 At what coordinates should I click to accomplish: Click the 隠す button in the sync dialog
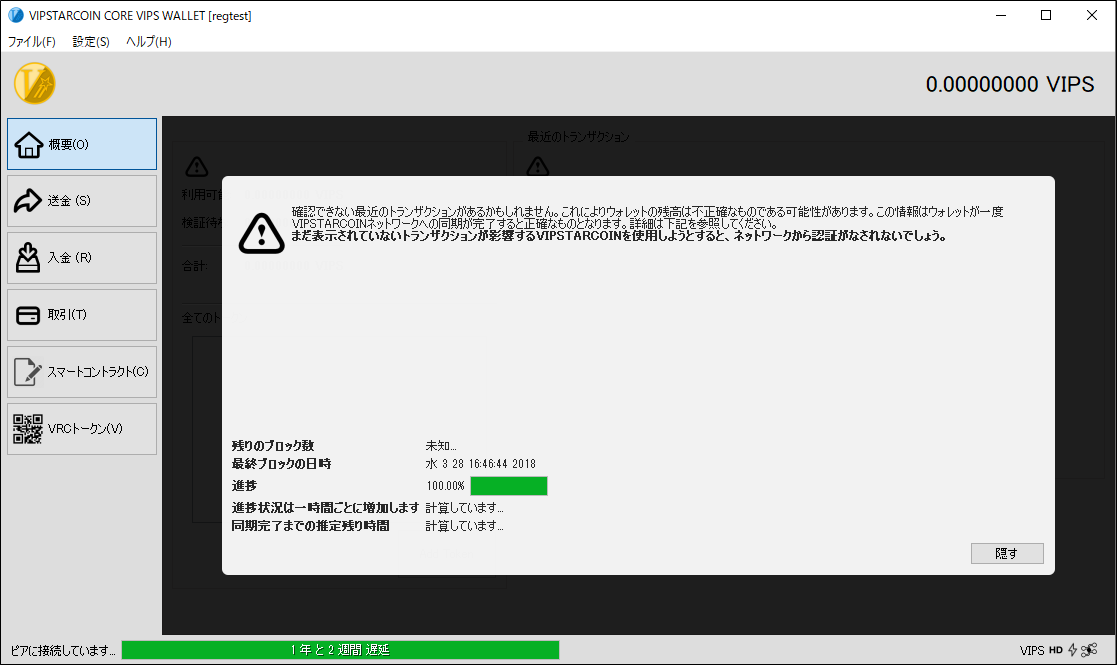[x=1007, y=553]
